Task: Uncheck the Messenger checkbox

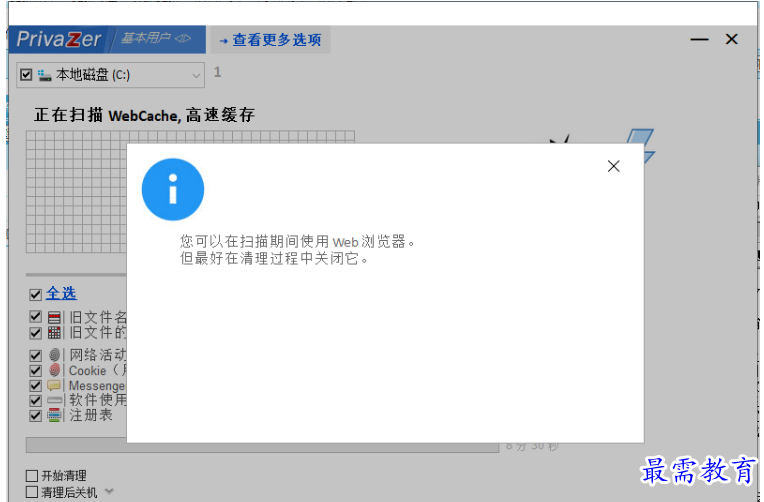Action: point(35,386)
